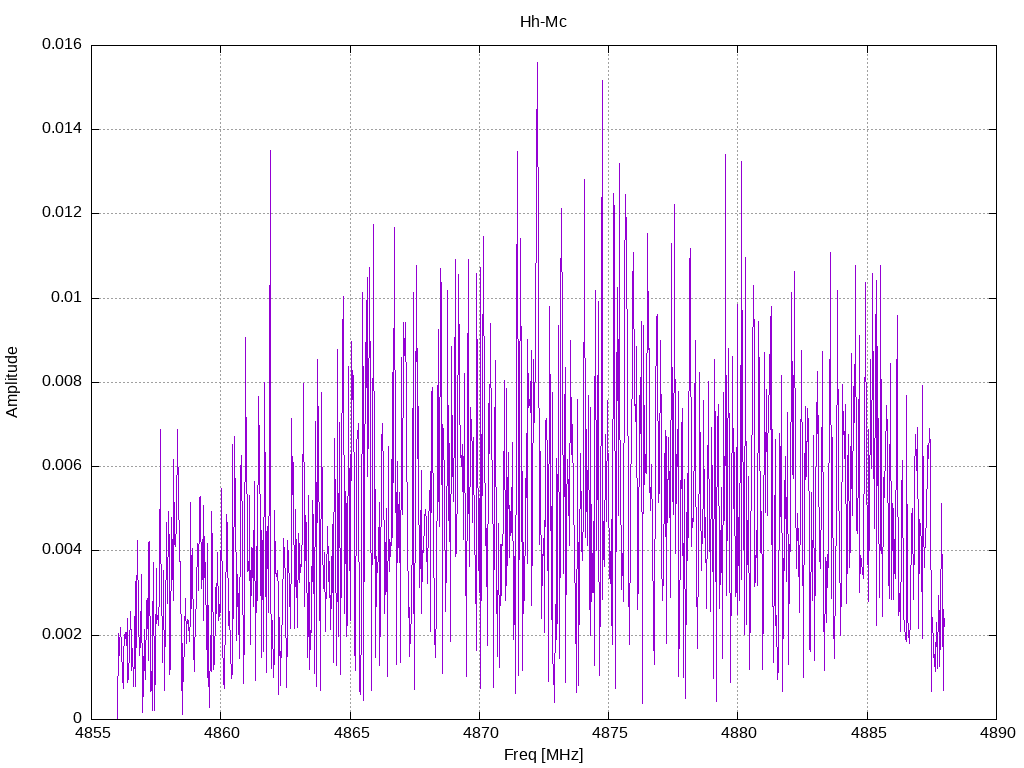Click the x-axis tick label 4885
Viewport: 1024px width, 768px height.
coord(868,733)
